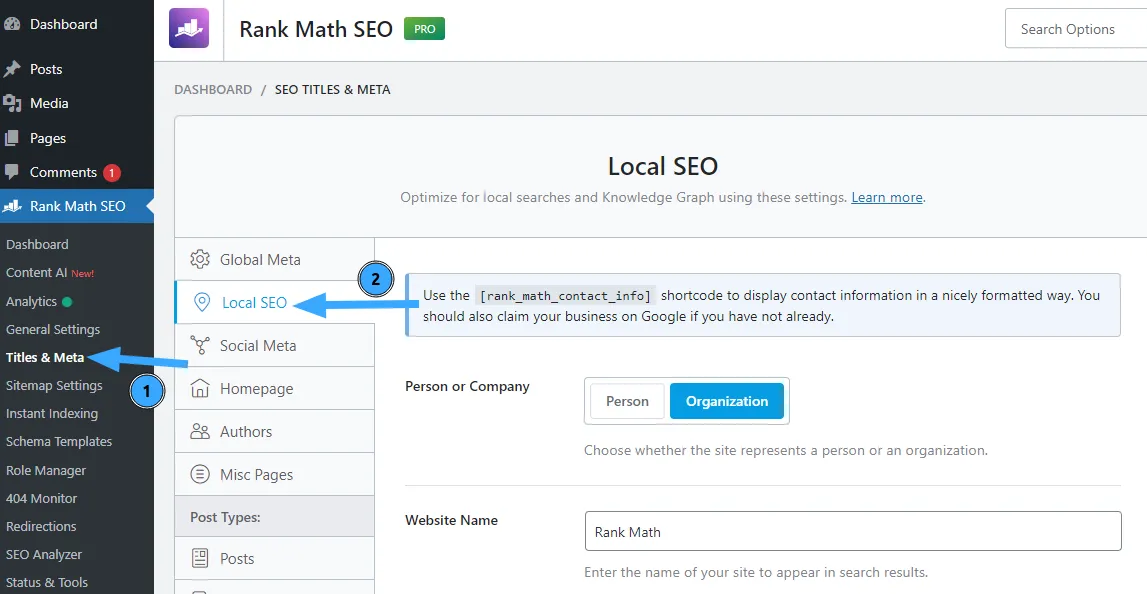Click the Homepage house icon
Image resolution: width=1147 pixels, height=594 pixels.
(x=200, y=388)
